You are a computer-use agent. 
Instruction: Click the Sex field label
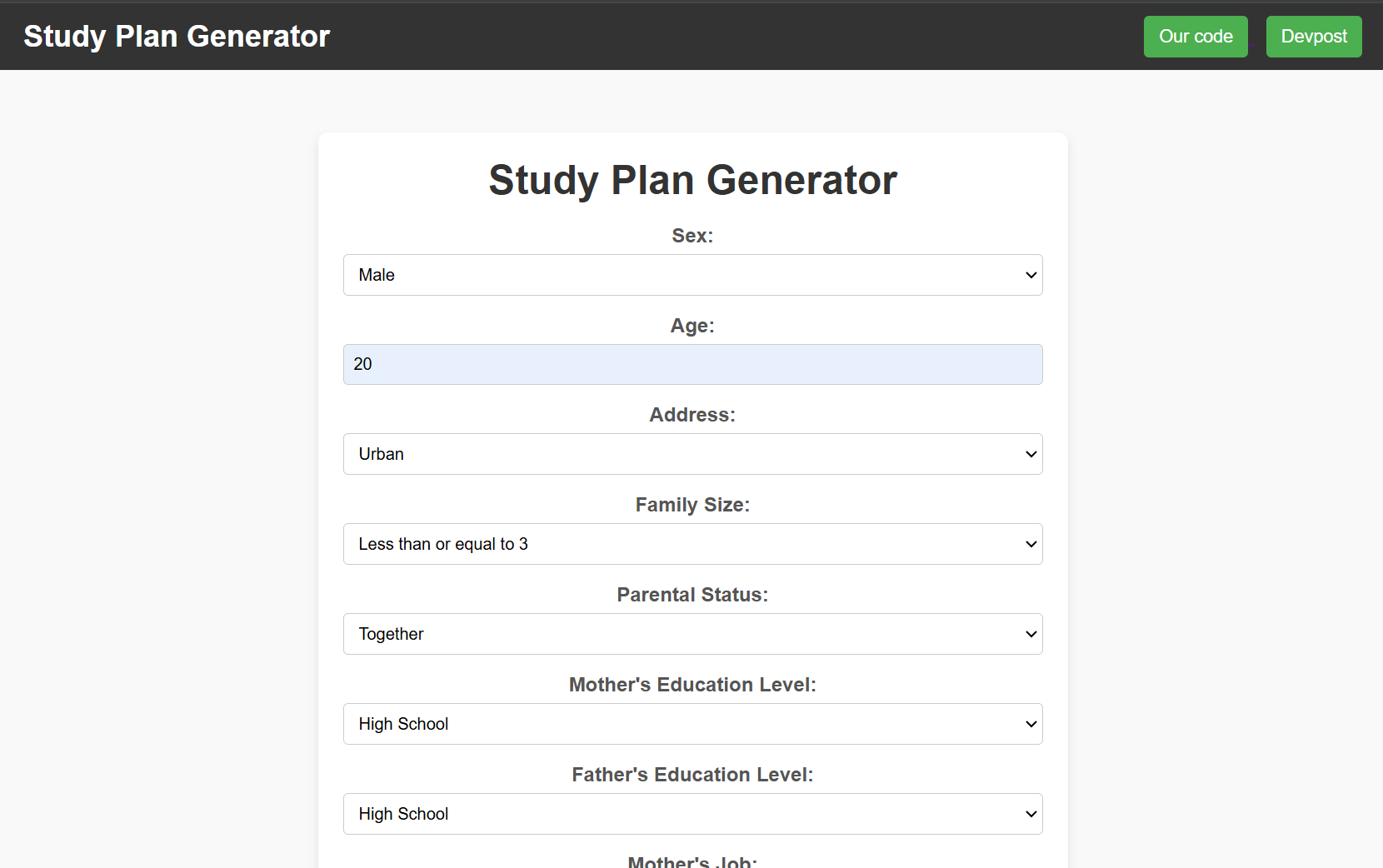693,236
